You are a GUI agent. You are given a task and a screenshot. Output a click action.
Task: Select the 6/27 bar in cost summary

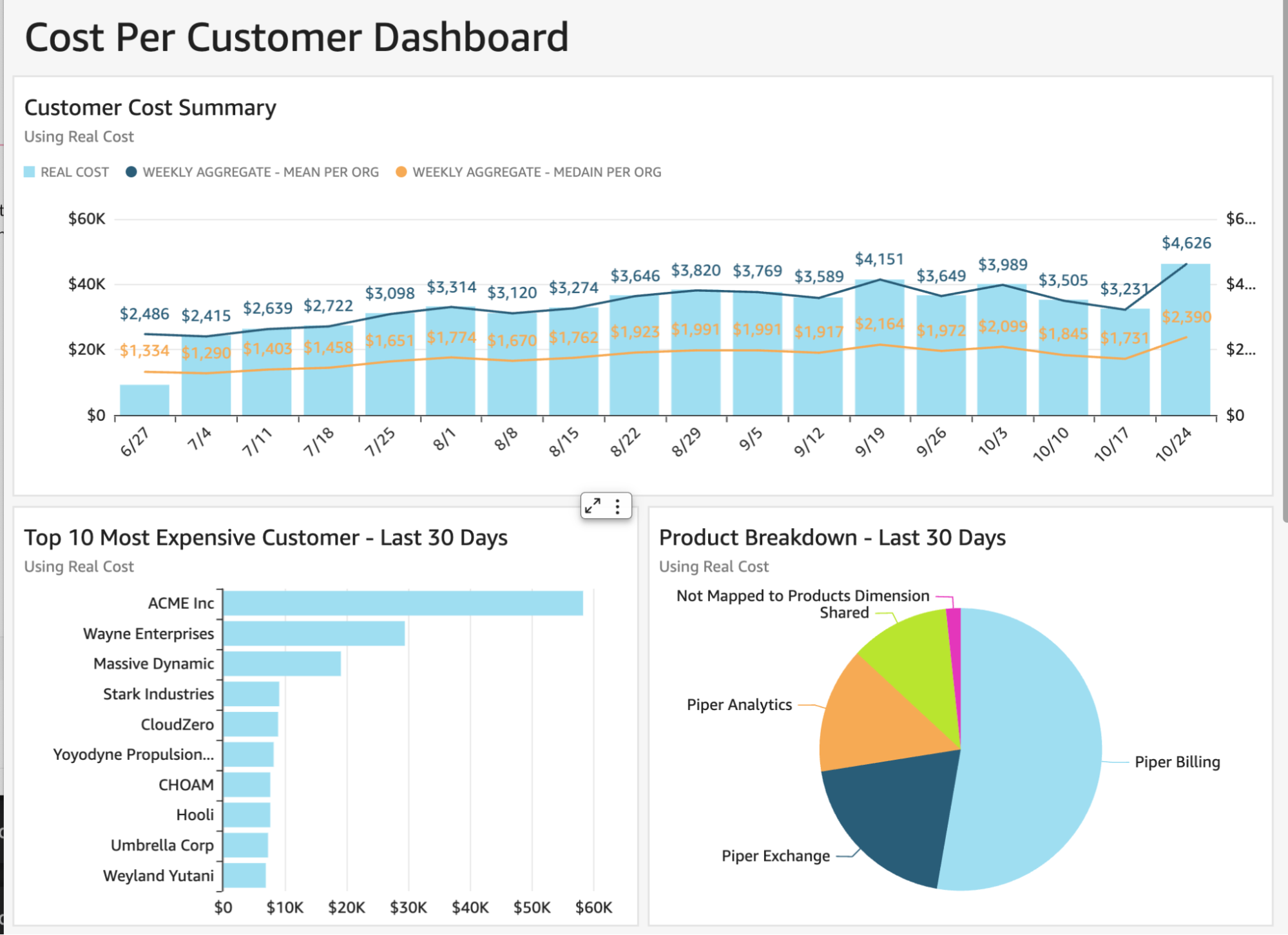point(144,400)
